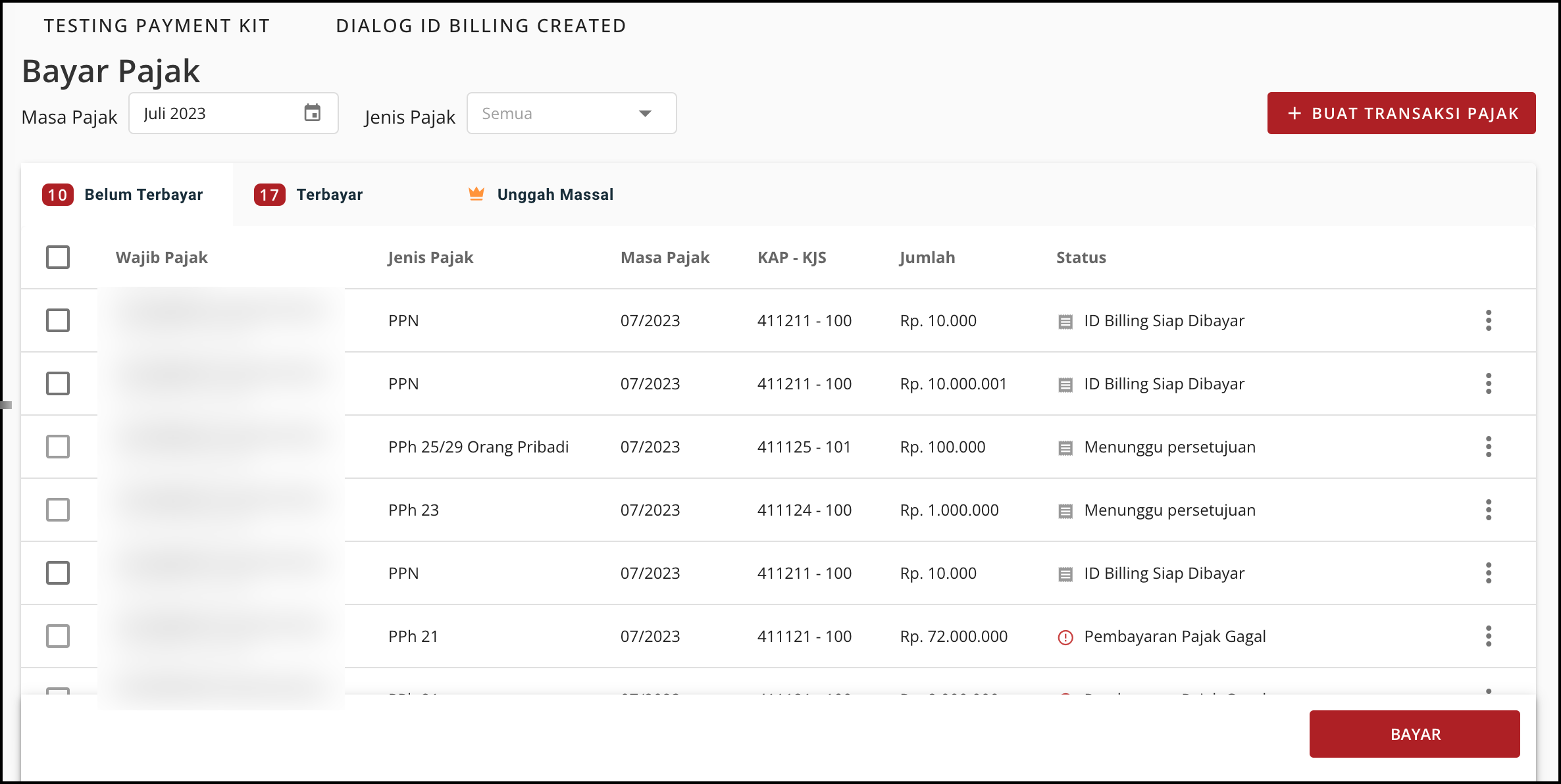The width and height of the screenshot is (1561, 784).
Task: Expand the Jenis Pajak Semua dropdown
Action: click(571, 113)
